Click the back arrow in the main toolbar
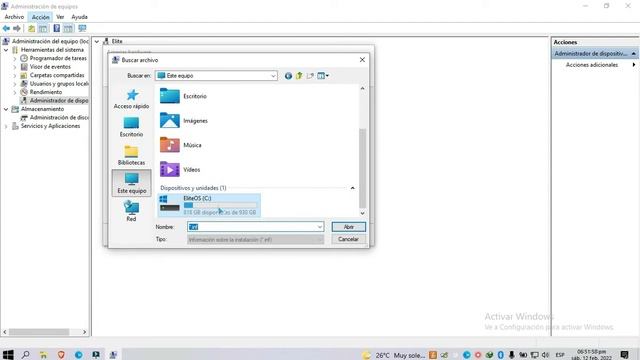 (x=6, y=28)
